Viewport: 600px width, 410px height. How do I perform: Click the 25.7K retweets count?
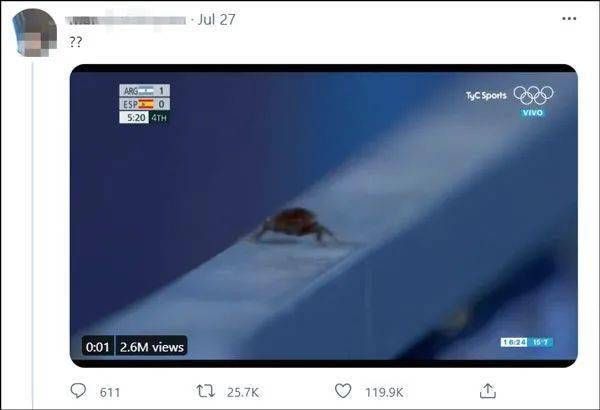(x=243, y=392)
